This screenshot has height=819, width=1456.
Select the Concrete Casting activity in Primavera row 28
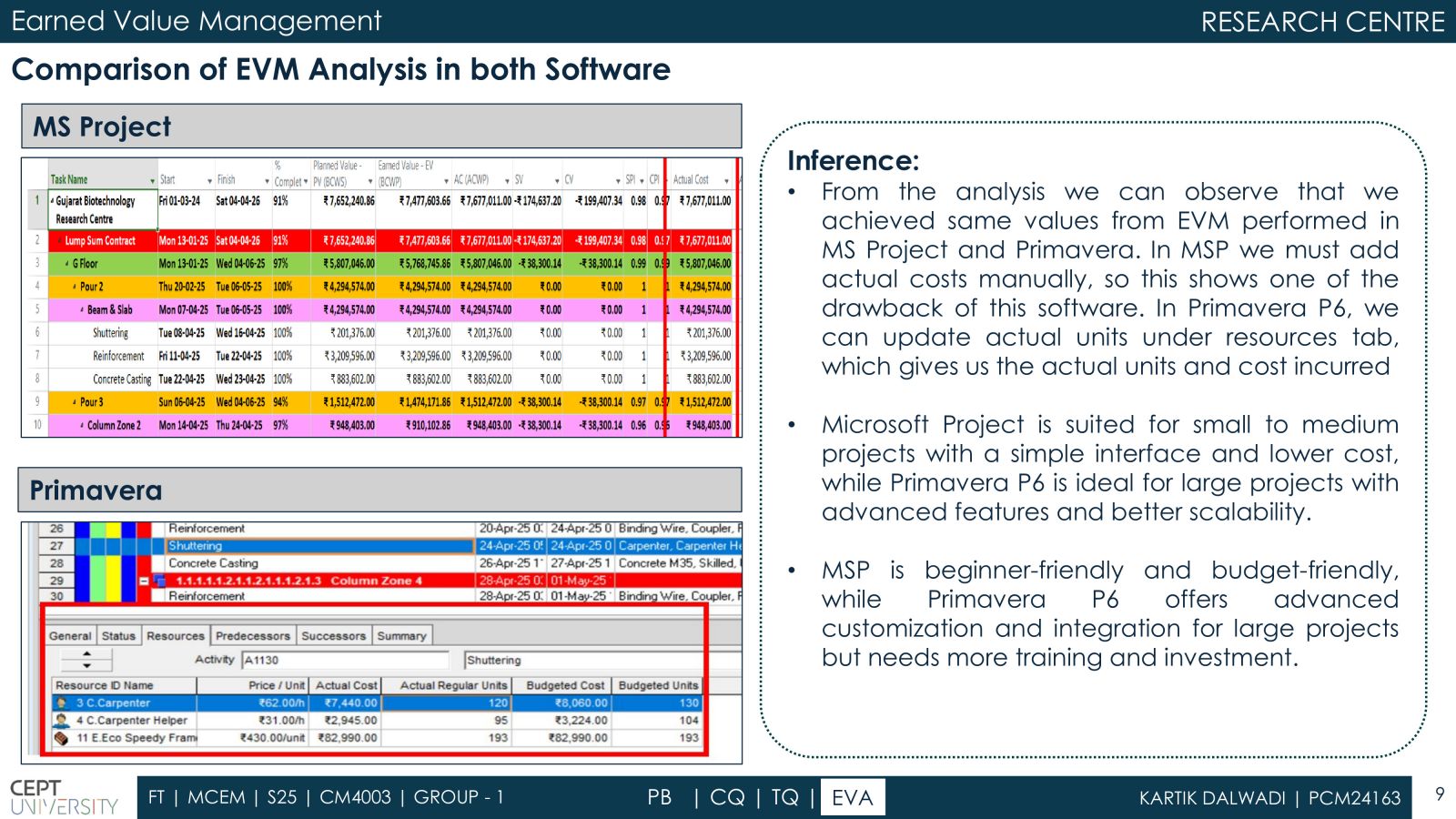[x=213, y=563]
